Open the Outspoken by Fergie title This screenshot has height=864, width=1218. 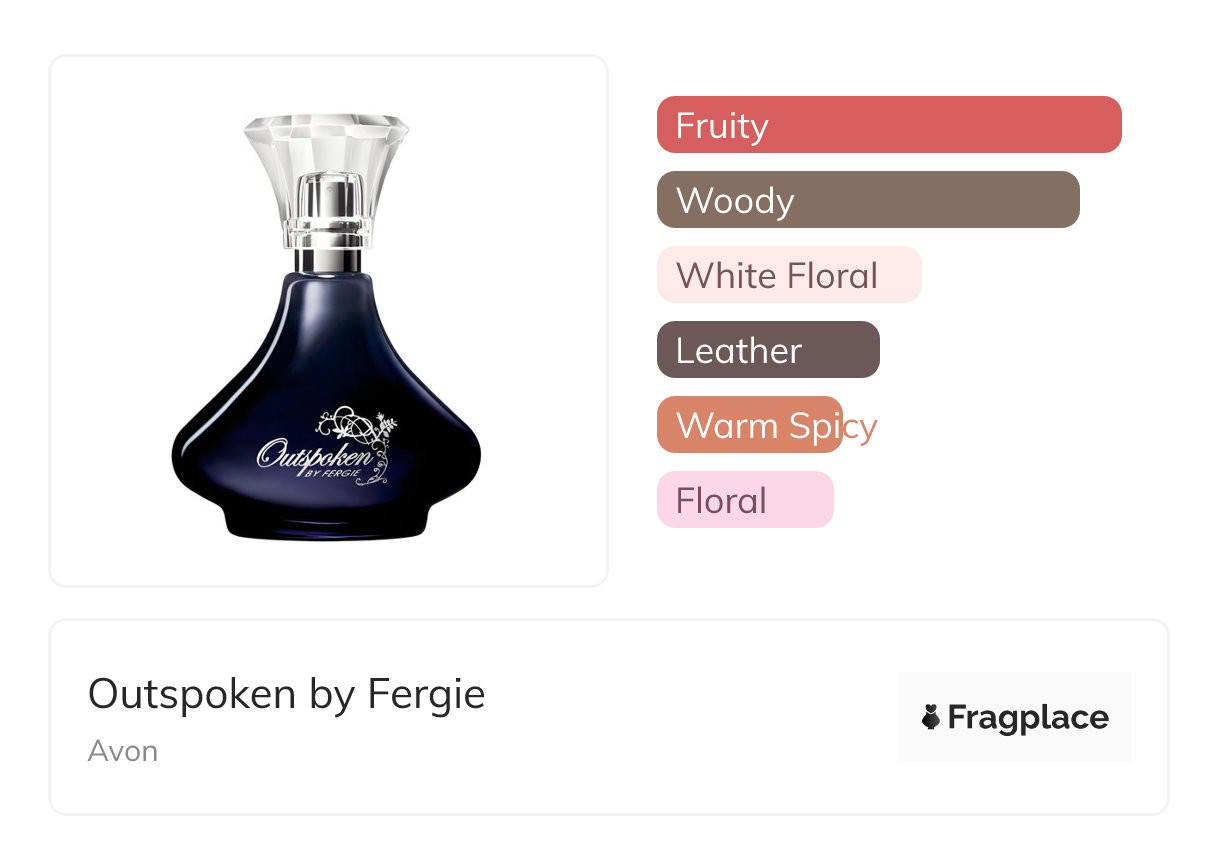(286, 694)
